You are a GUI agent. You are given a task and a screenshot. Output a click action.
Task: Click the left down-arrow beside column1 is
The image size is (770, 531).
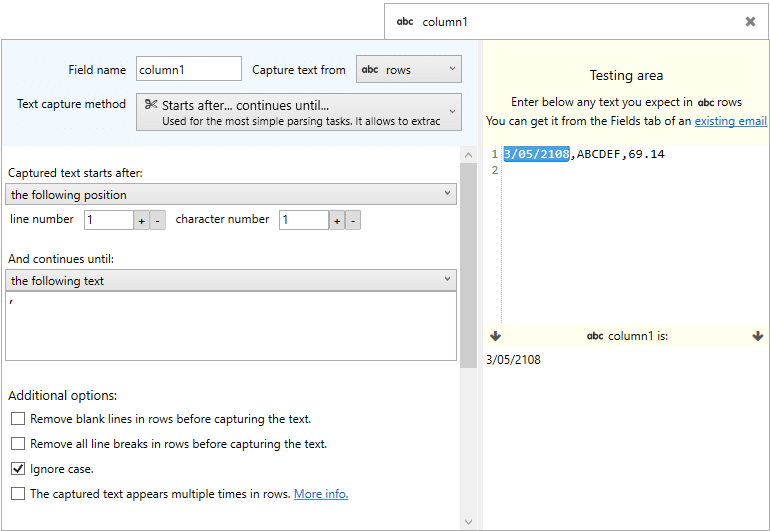point(495,336)
